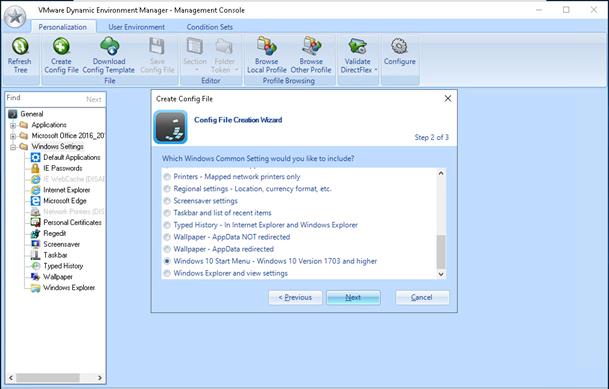609x389 pixels.
Task: Click the settings list scrollbar thumb
Action: coord(441,252)
